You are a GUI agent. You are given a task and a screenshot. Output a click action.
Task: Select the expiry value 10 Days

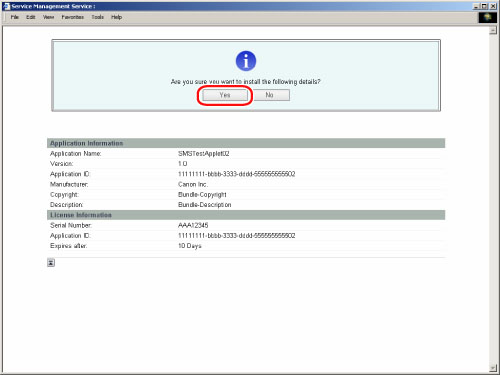point(190,246)
